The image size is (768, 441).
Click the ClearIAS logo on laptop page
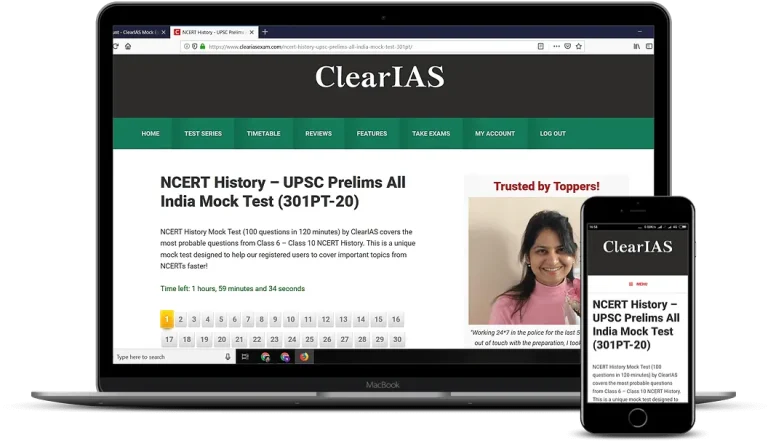click(x=380, y=77)
